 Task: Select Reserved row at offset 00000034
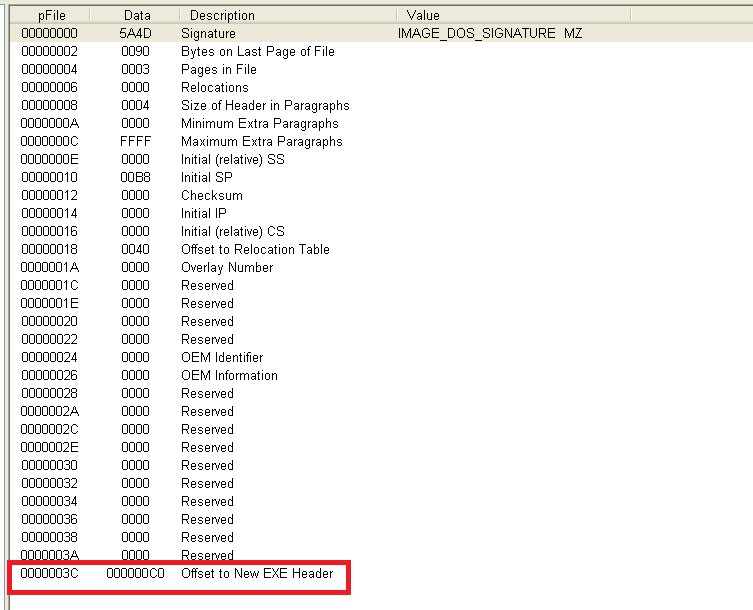coord(207,501)
